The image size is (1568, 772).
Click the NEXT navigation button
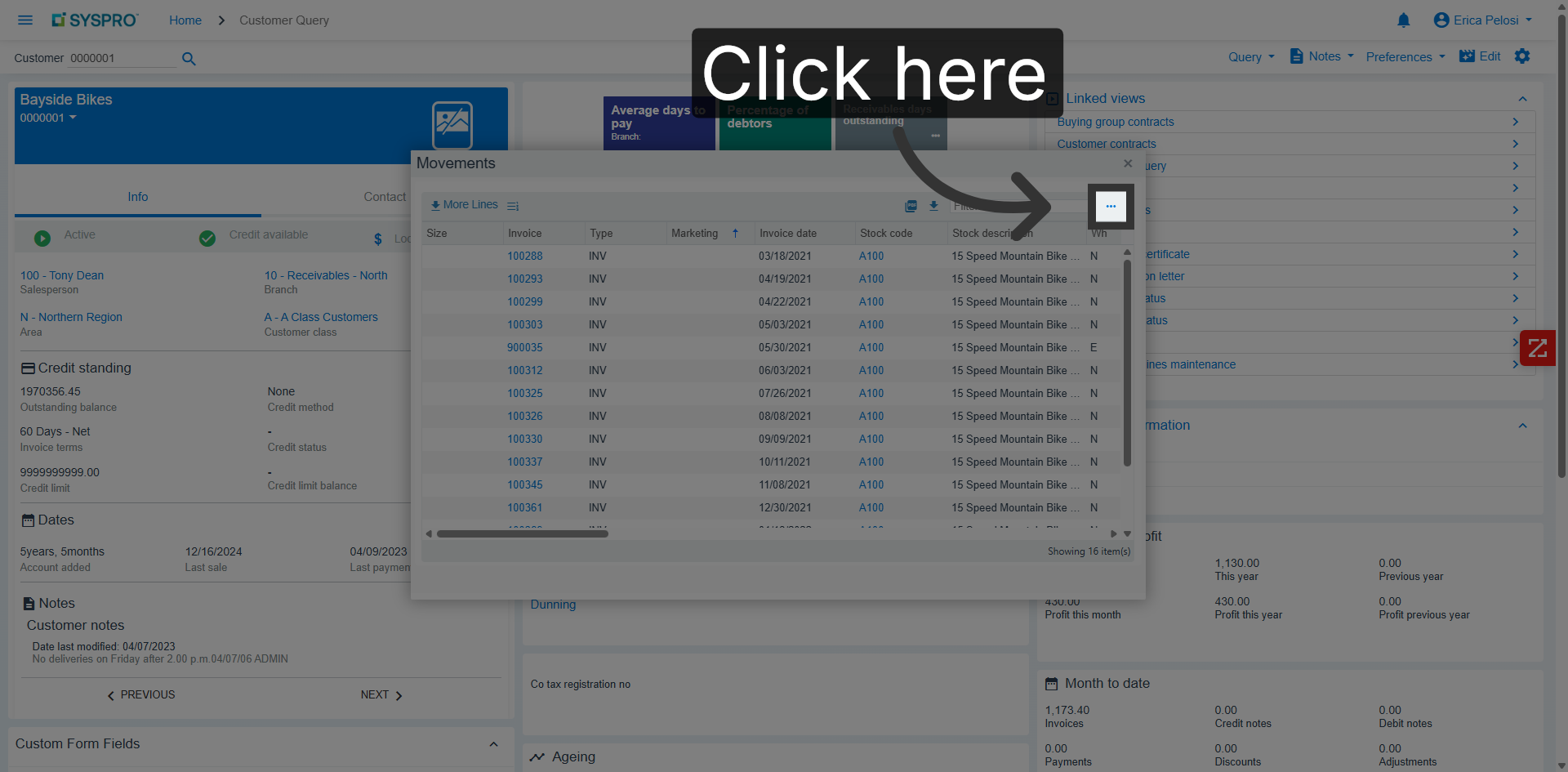[381, 695]
